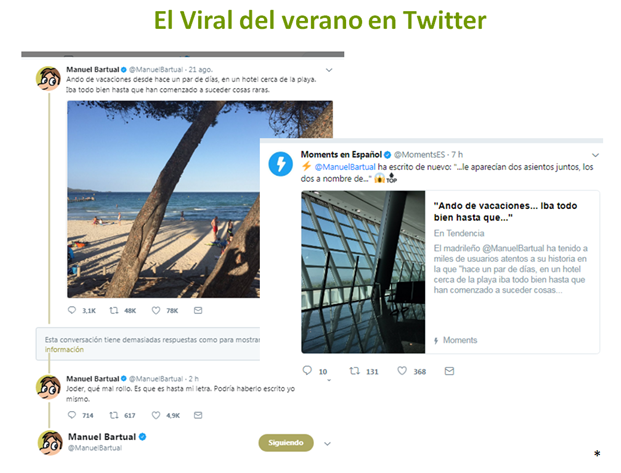Like the beach tweet showing 78K
The height and width of the screenshot is (473, 621).
(x=156, y=310)
